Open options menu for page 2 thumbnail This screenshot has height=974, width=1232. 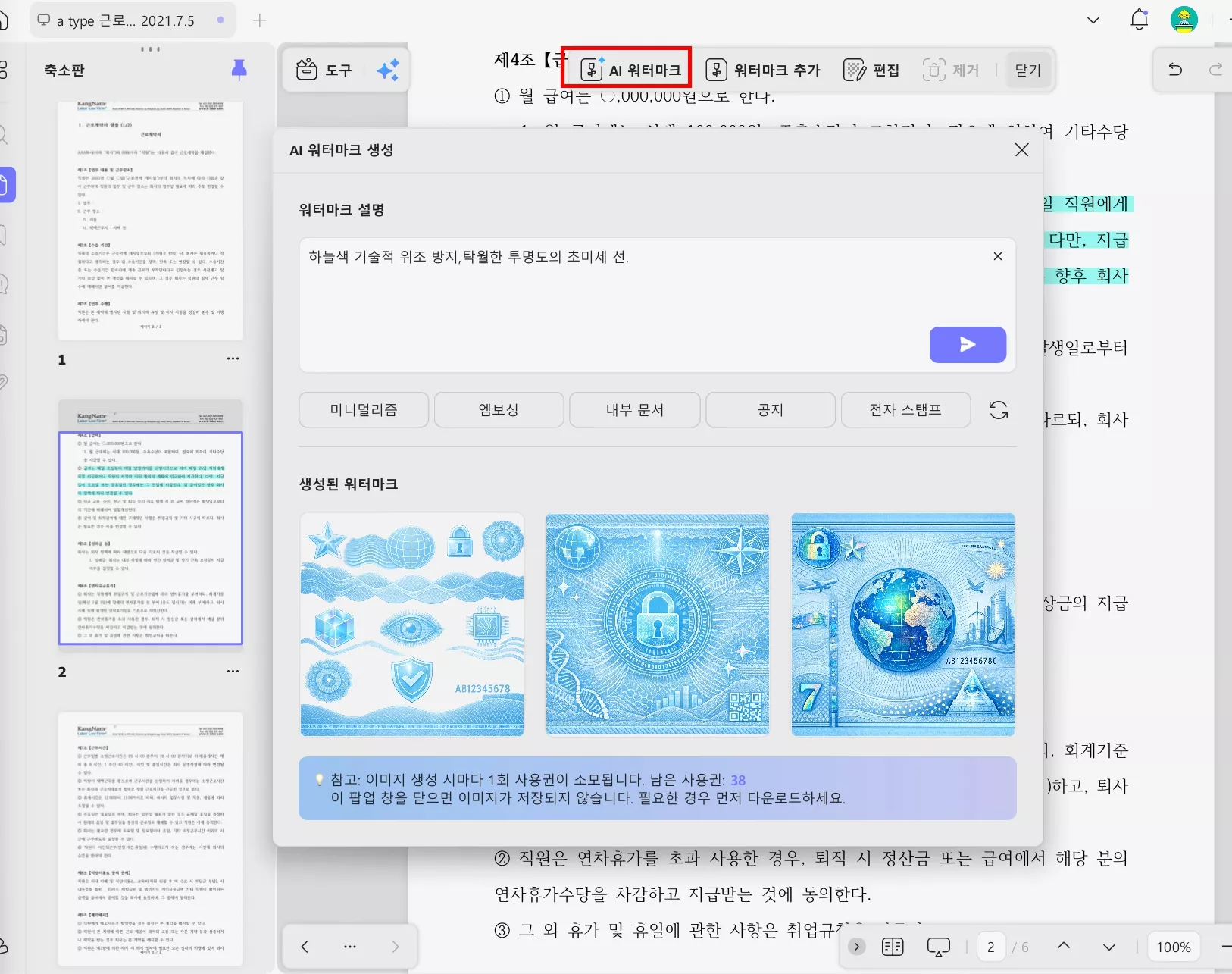click(x=233, y=671)
